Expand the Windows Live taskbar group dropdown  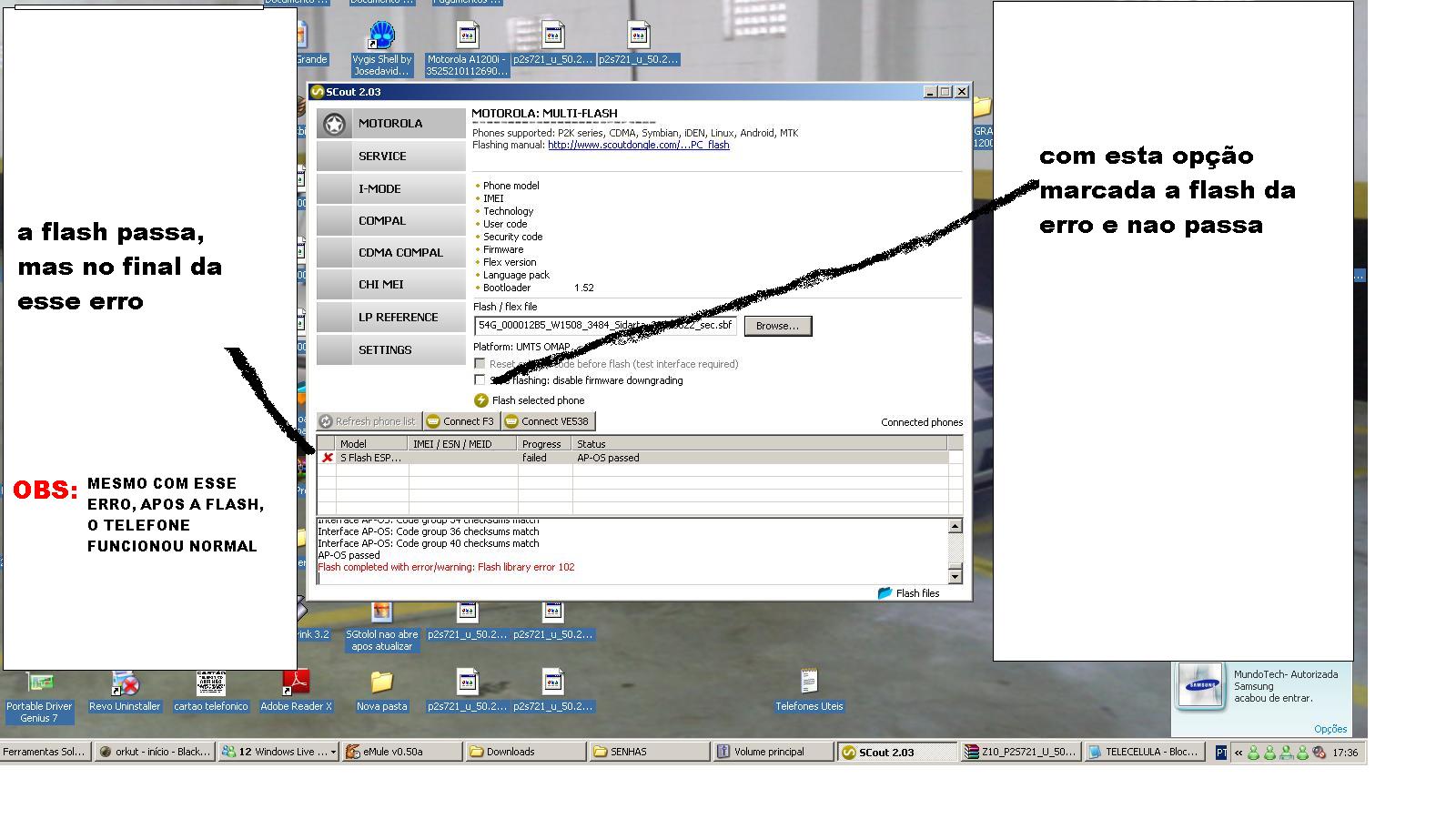click(334, 753)
